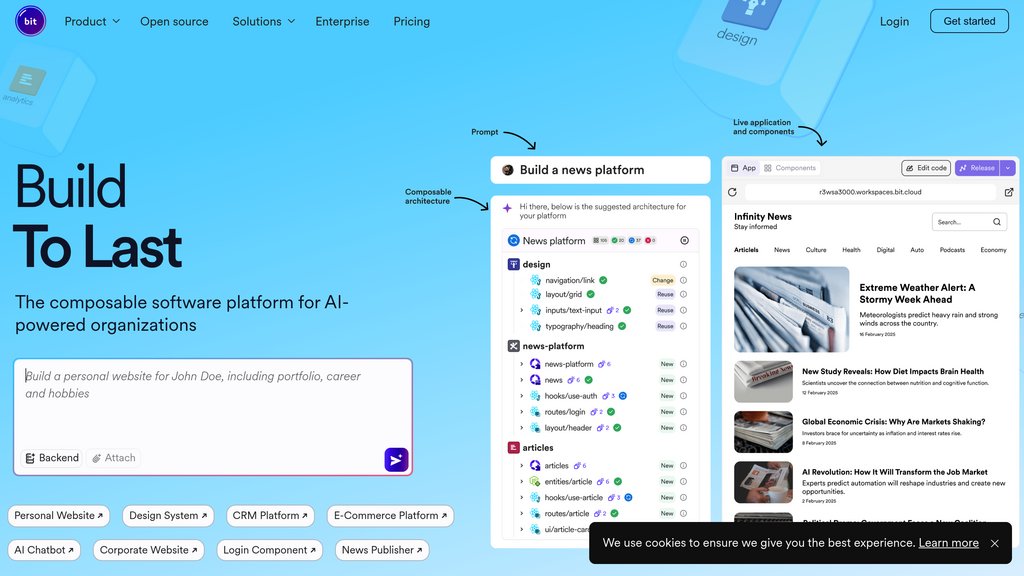Click info icon on hooks/use-auth row
Viewport: 1024px width, 576px height.
pos(683,396)
